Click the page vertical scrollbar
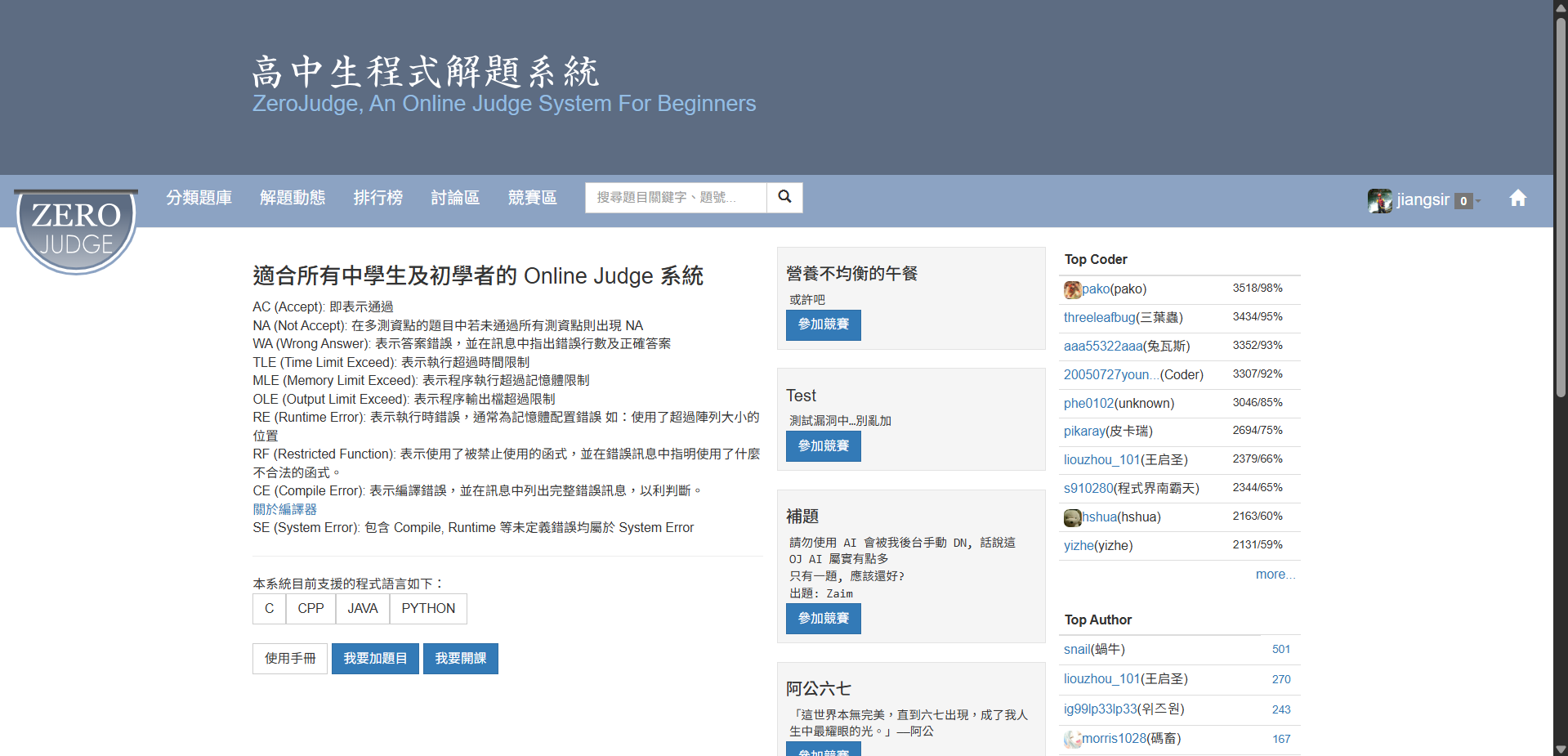The width and height of the screenshot is (1568, 756). pyautogui.click(x=1561, y=208)
